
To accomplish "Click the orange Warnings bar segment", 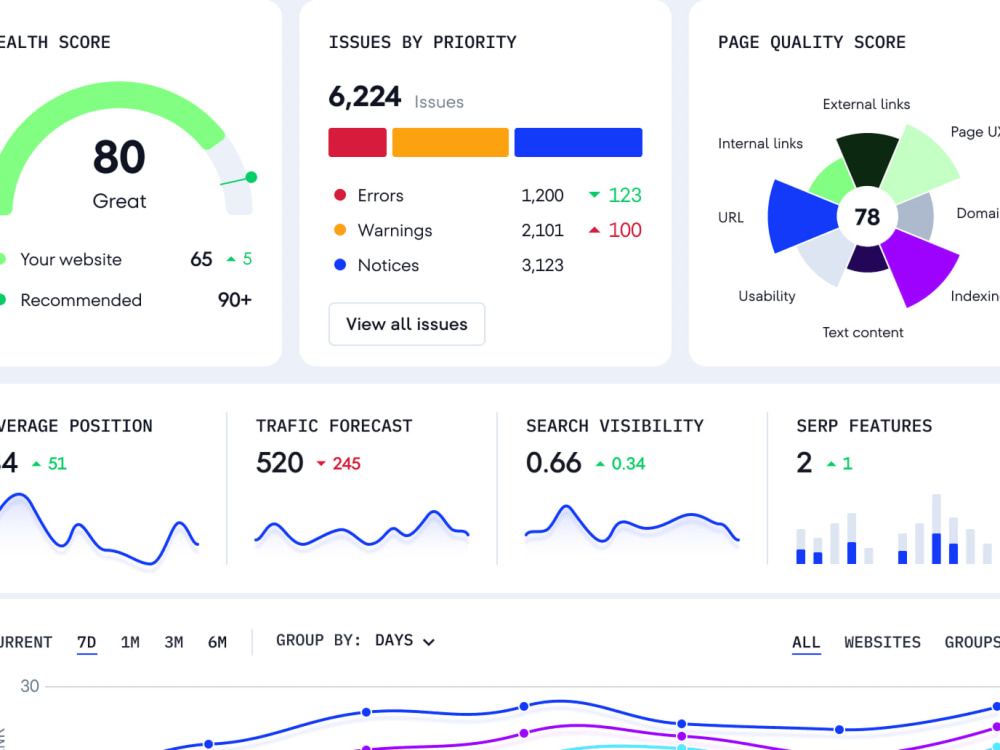I will 450,142.
